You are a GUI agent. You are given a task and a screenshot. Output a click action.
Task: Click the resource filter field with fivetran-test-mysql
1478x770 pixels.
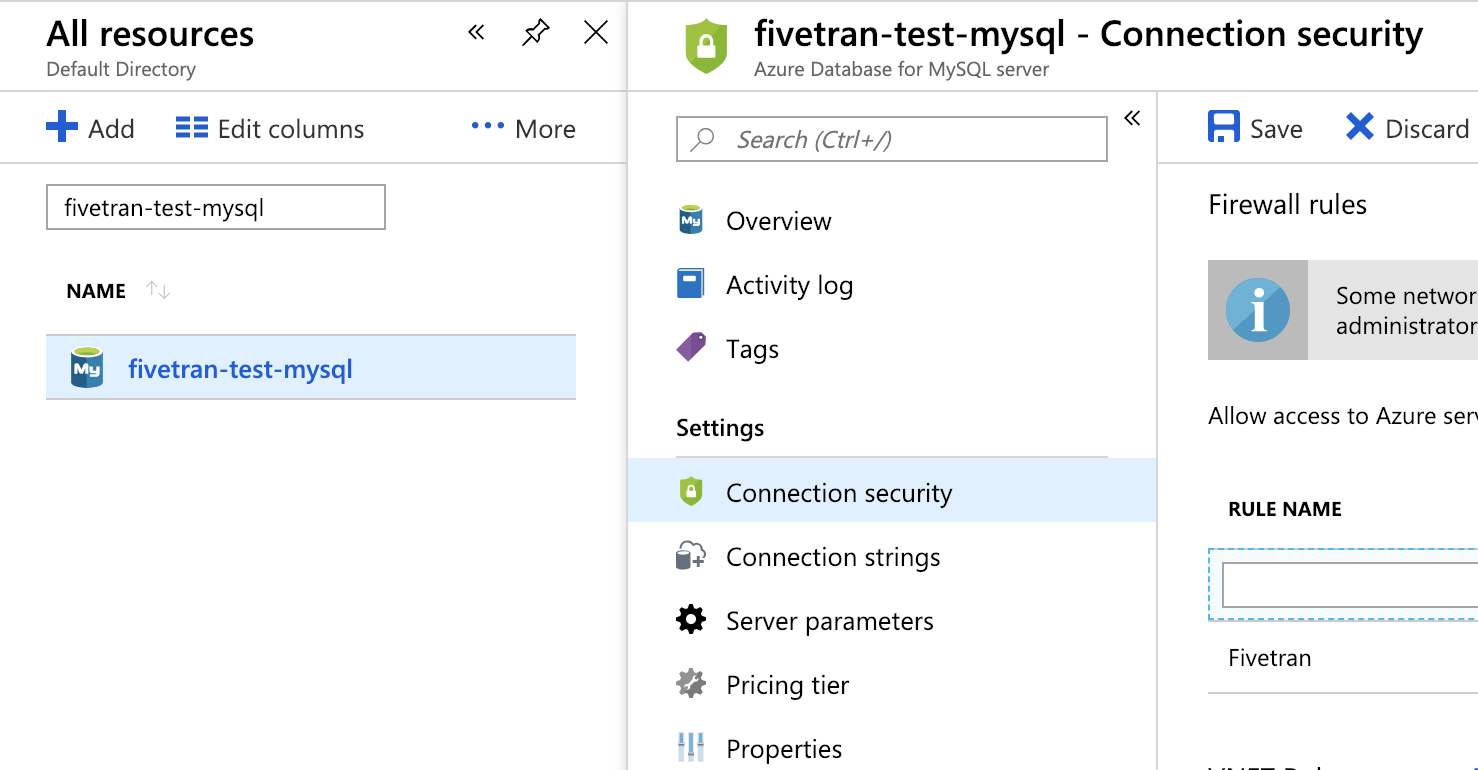pos(216,207)
